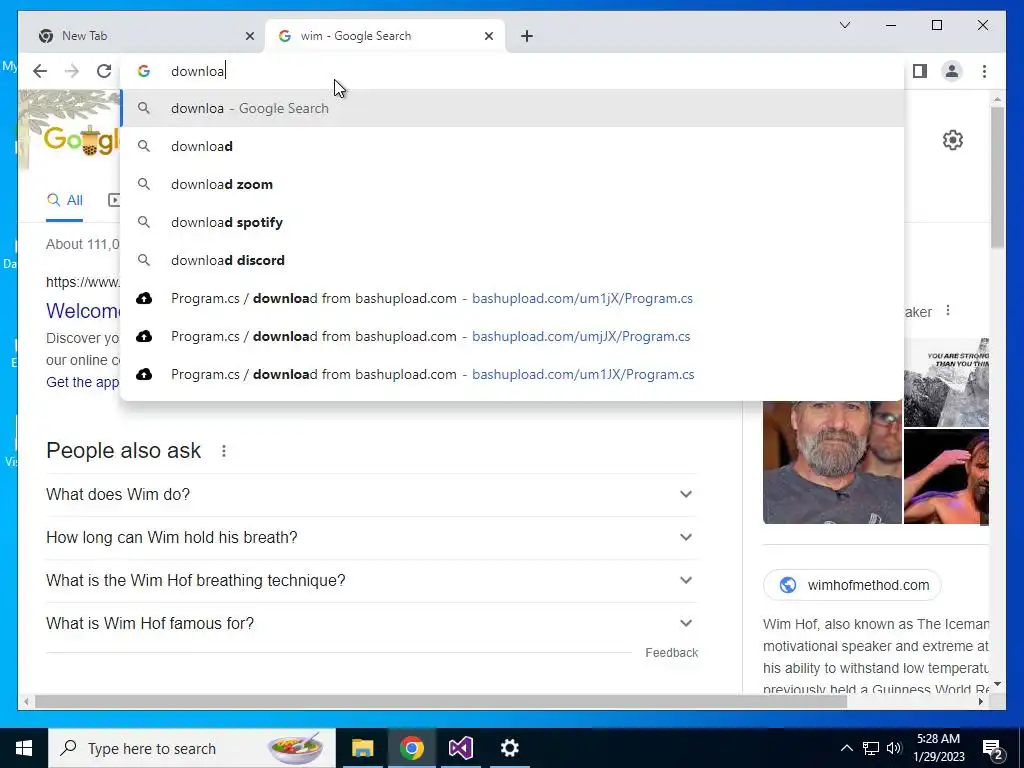Open bashupload.com/um1jX/Program.cs suggestion
The image size is (1024, 768).
tap(513, 298)
